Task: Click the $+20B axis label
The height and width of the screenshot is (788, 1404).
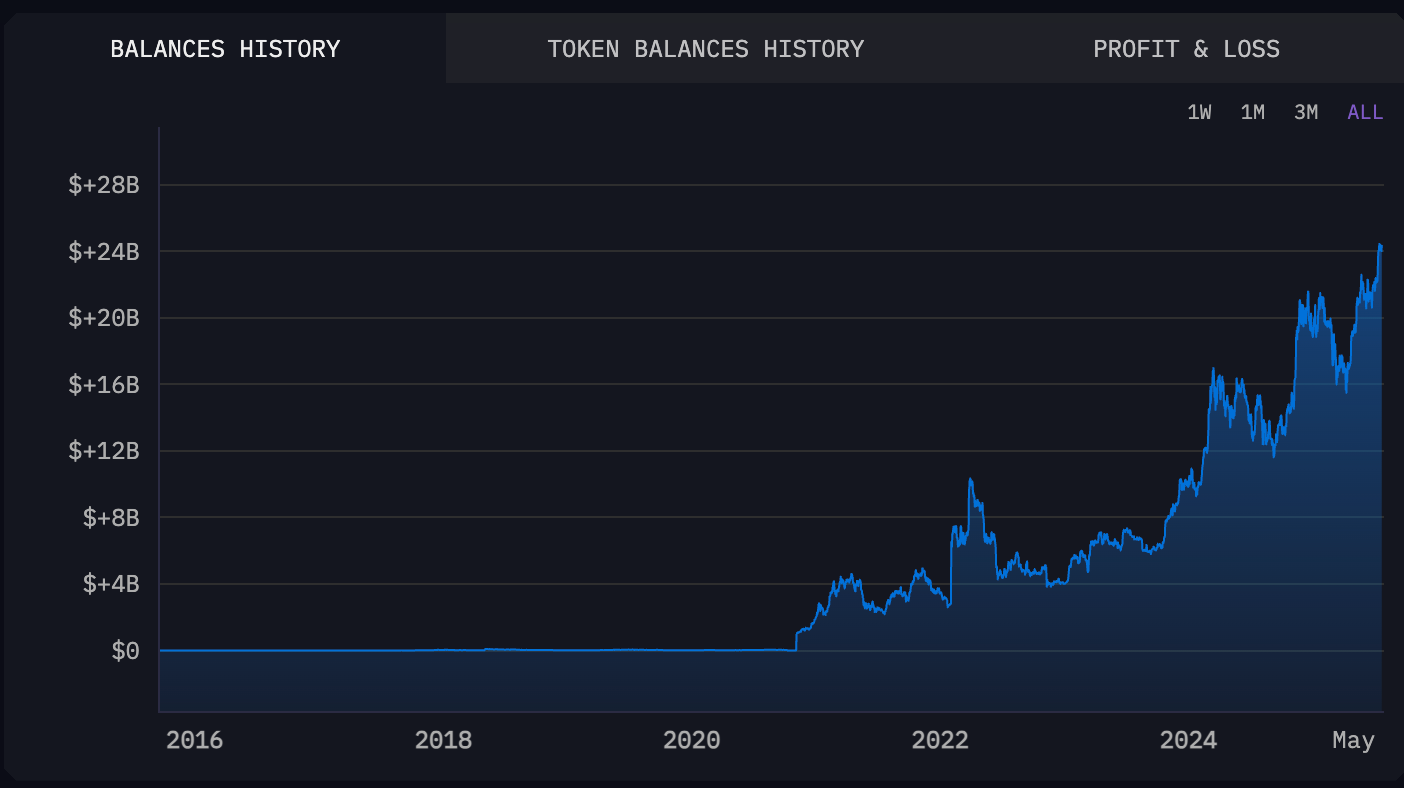Action: pyautogui.click(x=103, y=318)
